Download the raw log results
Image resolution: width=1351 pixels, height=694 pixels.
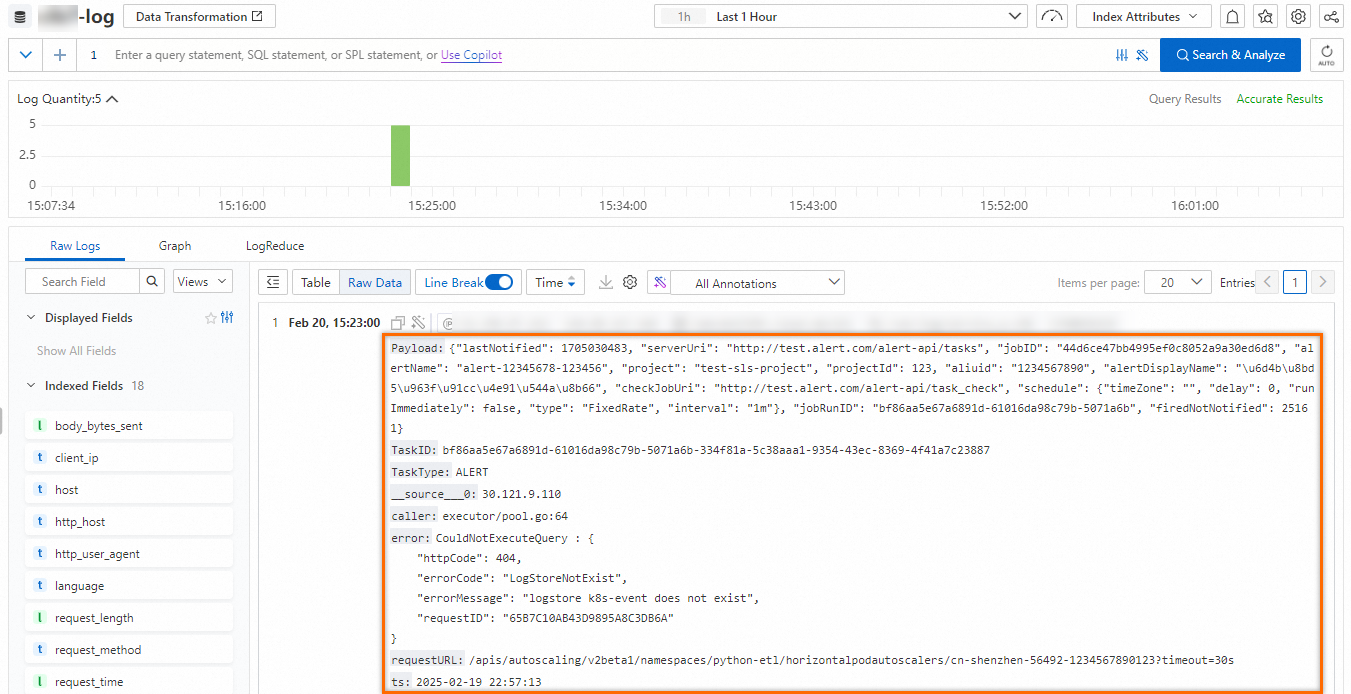pos(606,282)
